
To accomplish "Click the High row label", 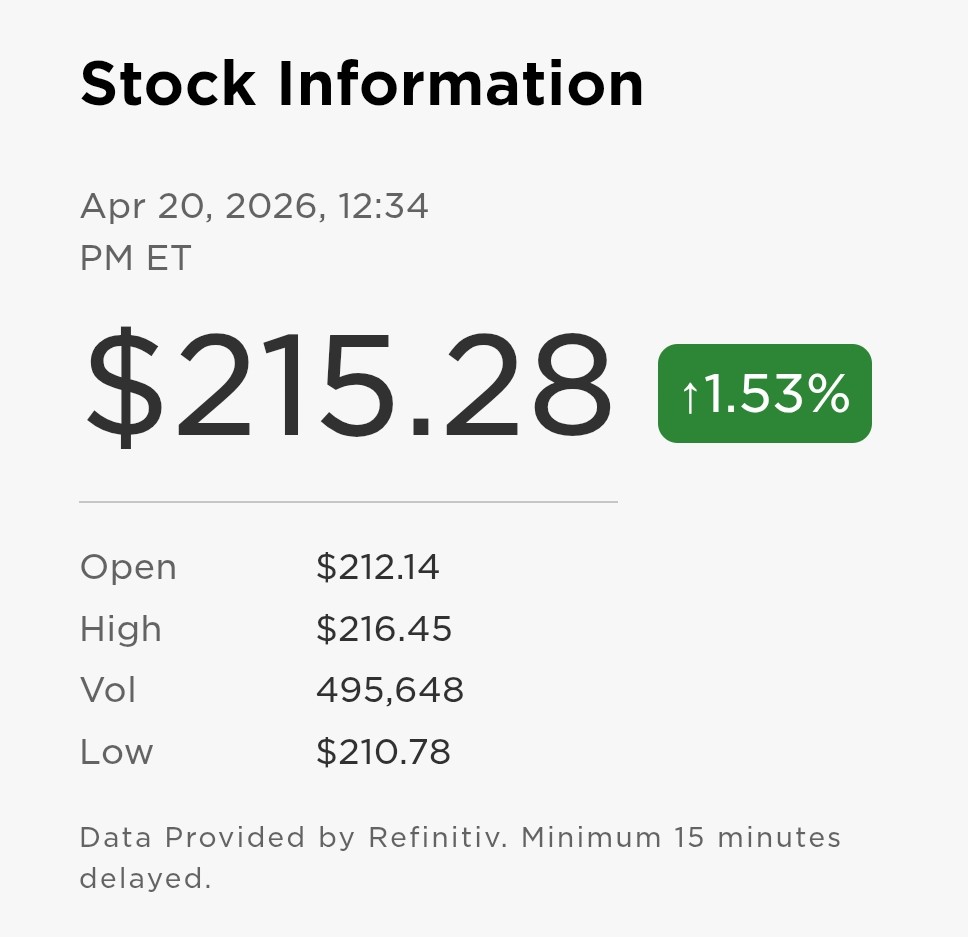I will pyautogui.click(x=120, y=629).
